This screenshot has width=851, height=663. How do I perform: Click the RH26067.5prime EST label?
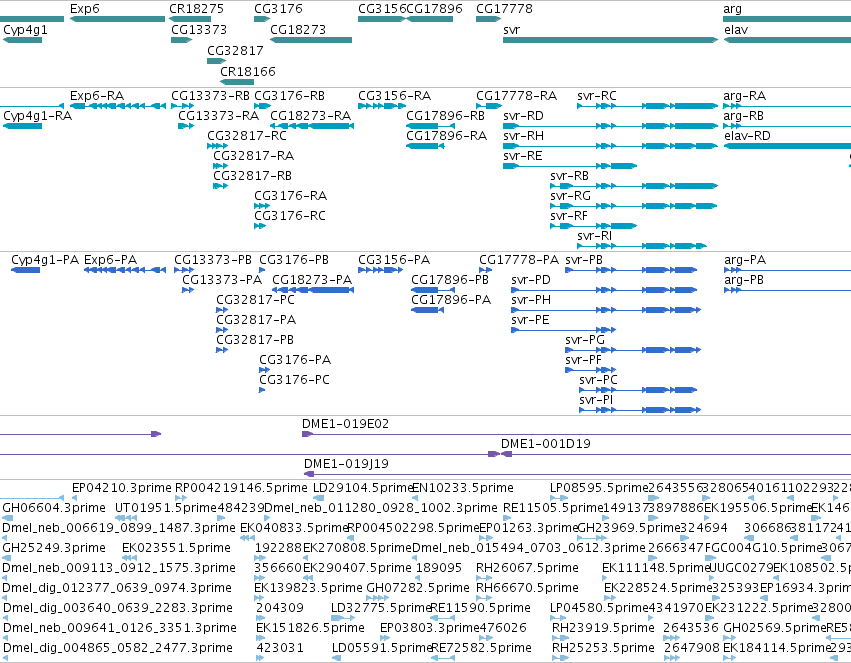(527, 568)
